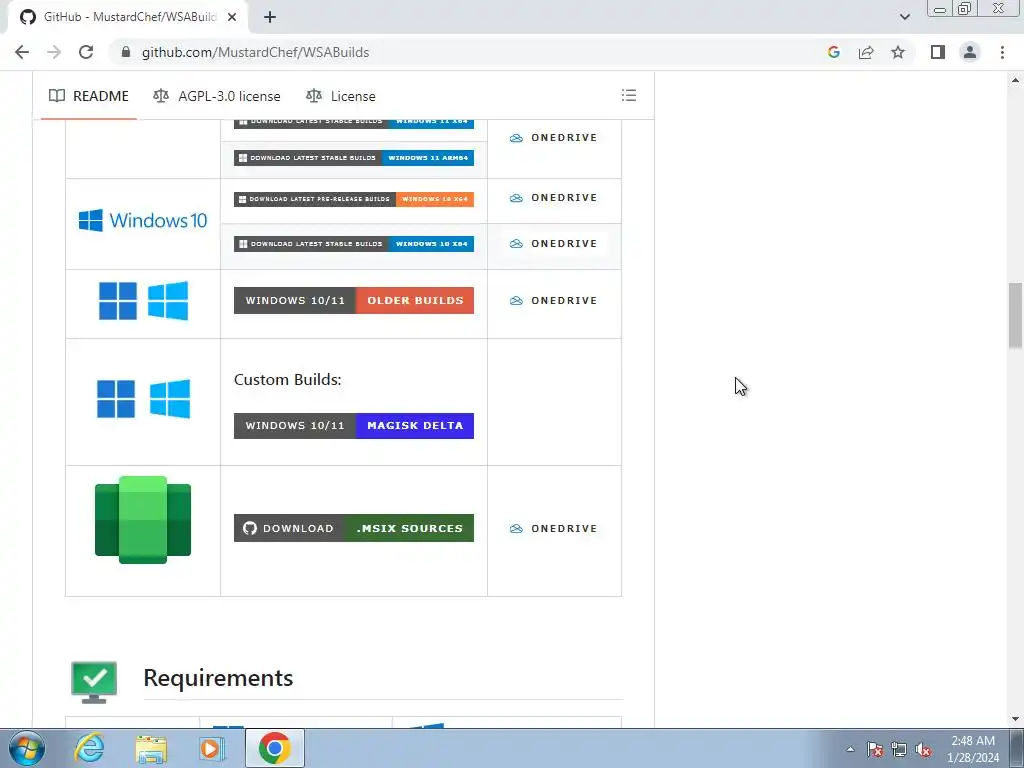Open OneDrive link for Windows 11 ARM64 row
Image resolution: width=1024 pixels, height=768 pixels.
(x=554, y=138)
